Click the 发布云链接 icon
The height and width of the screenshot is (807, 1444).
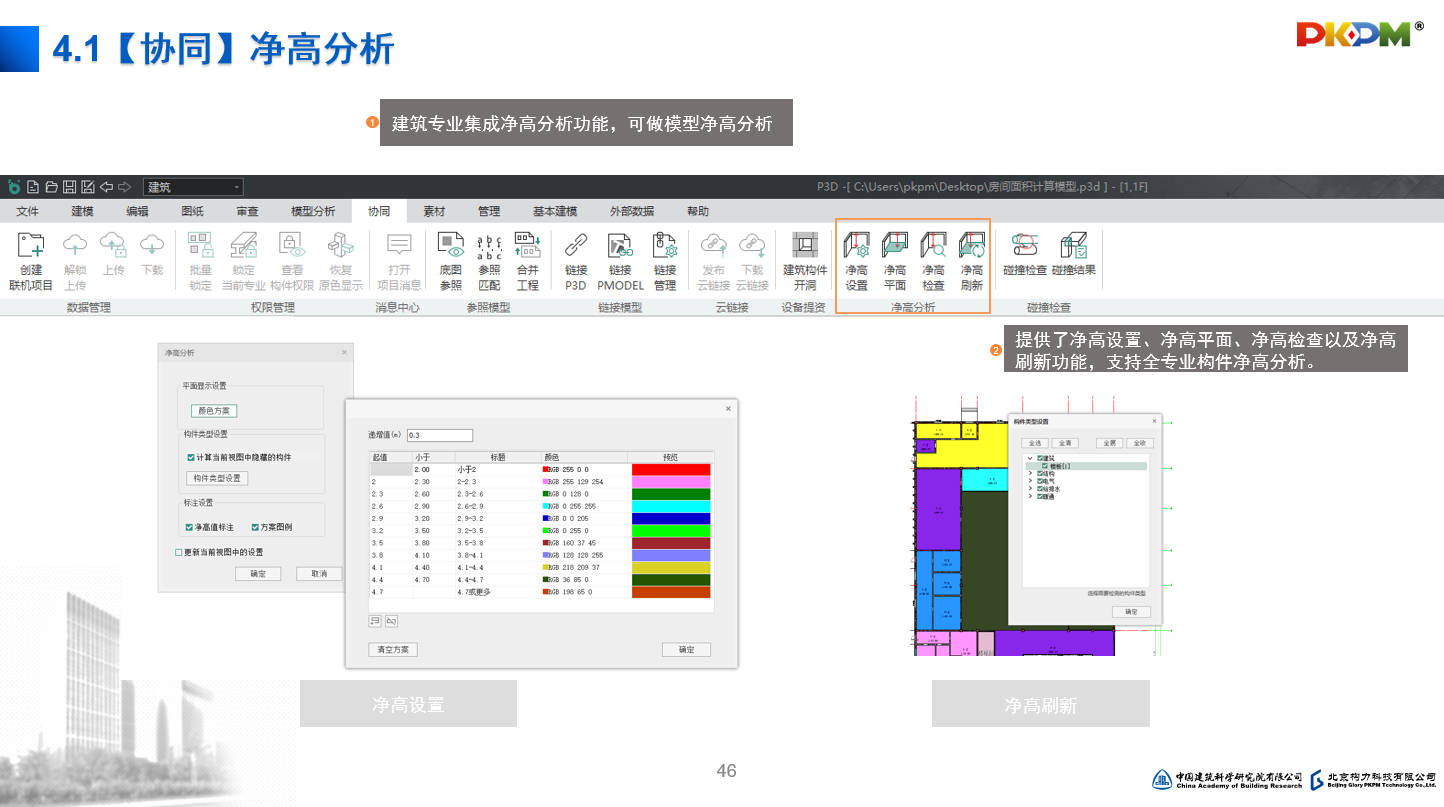pyautogui.click(x=714, y=245)
